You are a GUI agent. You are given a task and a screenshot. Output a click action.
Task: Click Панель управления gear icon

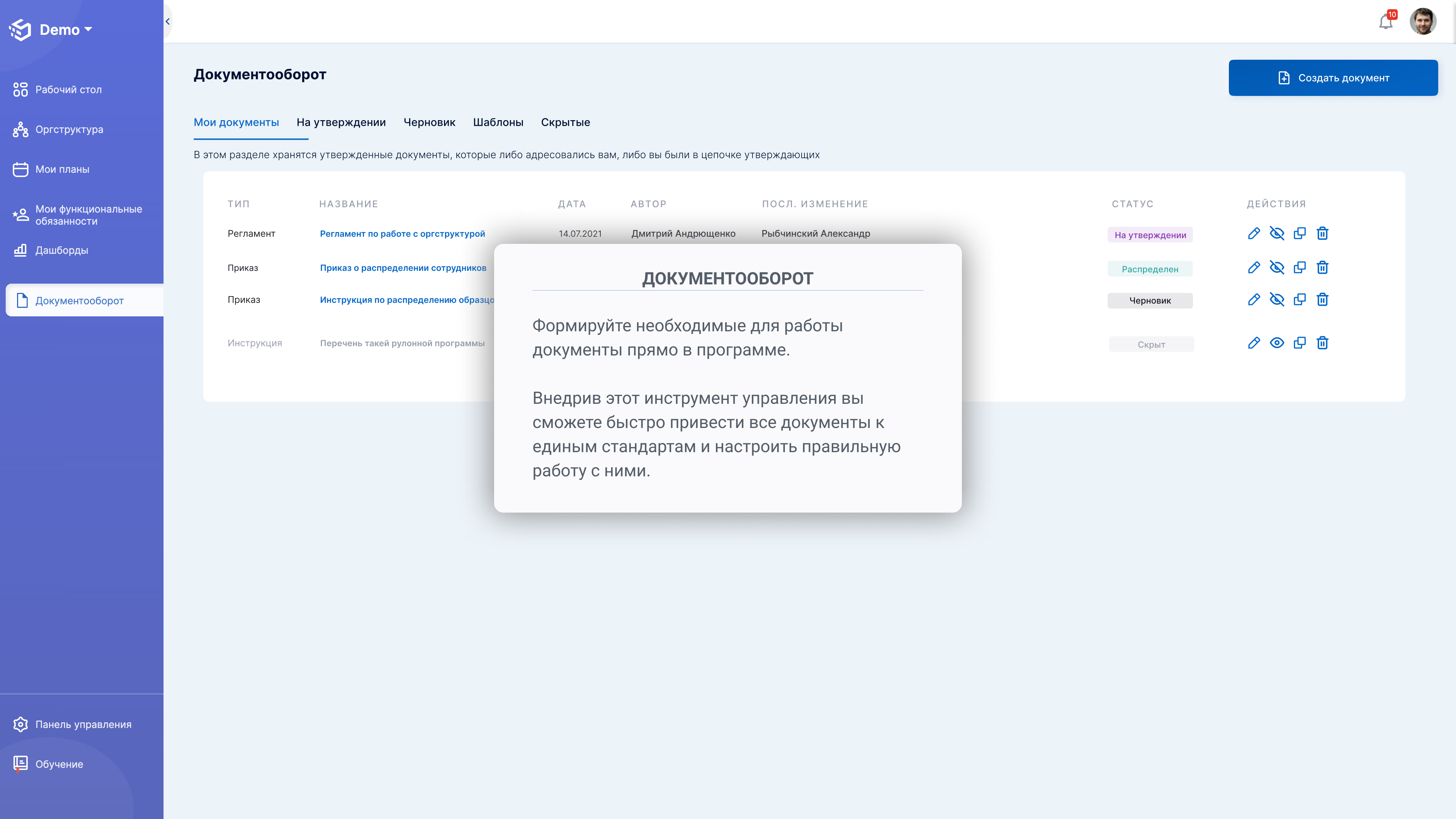[20, 724]
